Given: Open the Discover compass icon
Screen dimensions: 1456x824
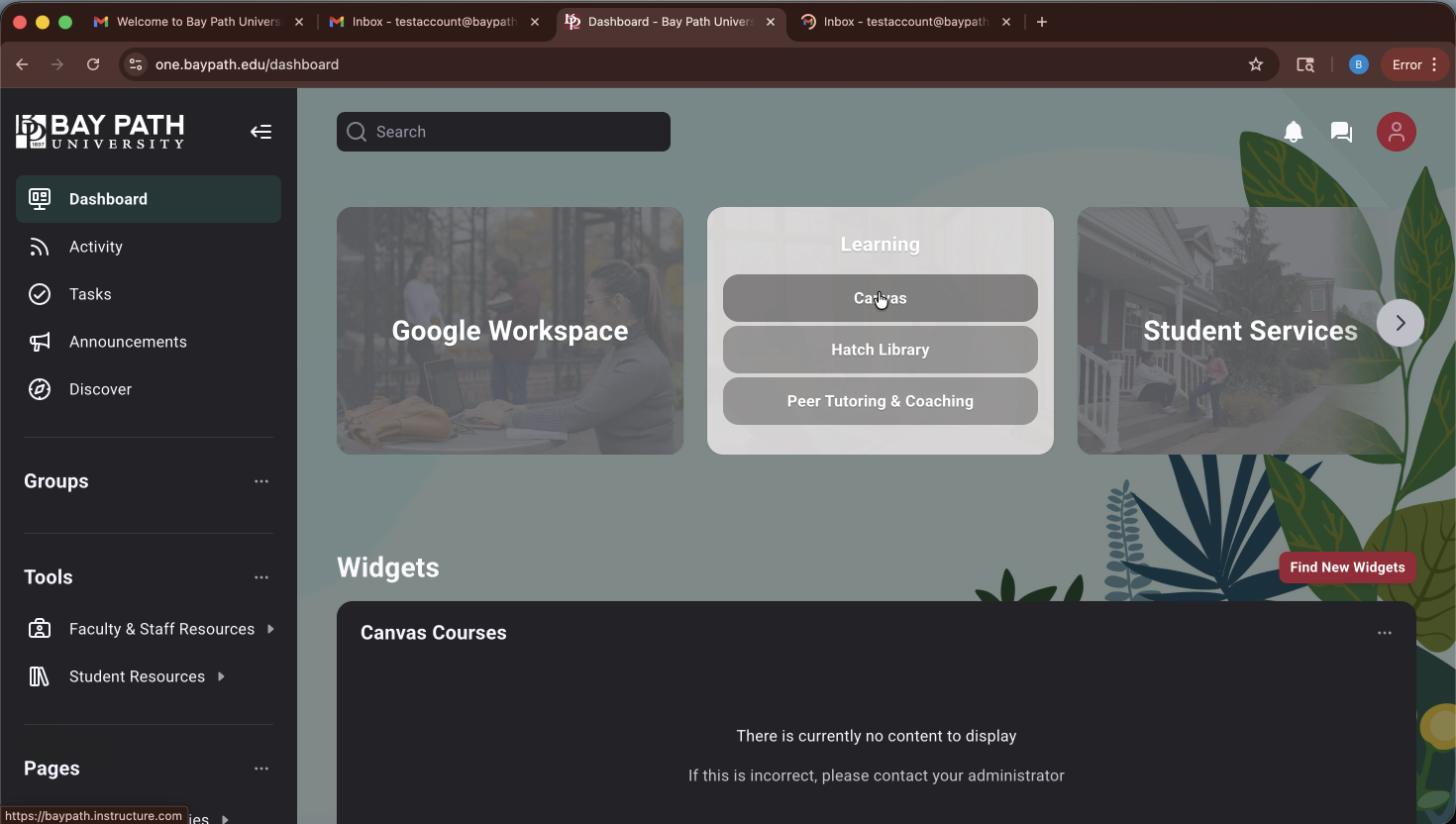Looking at the screenshot, I should [x=40, y=389].
